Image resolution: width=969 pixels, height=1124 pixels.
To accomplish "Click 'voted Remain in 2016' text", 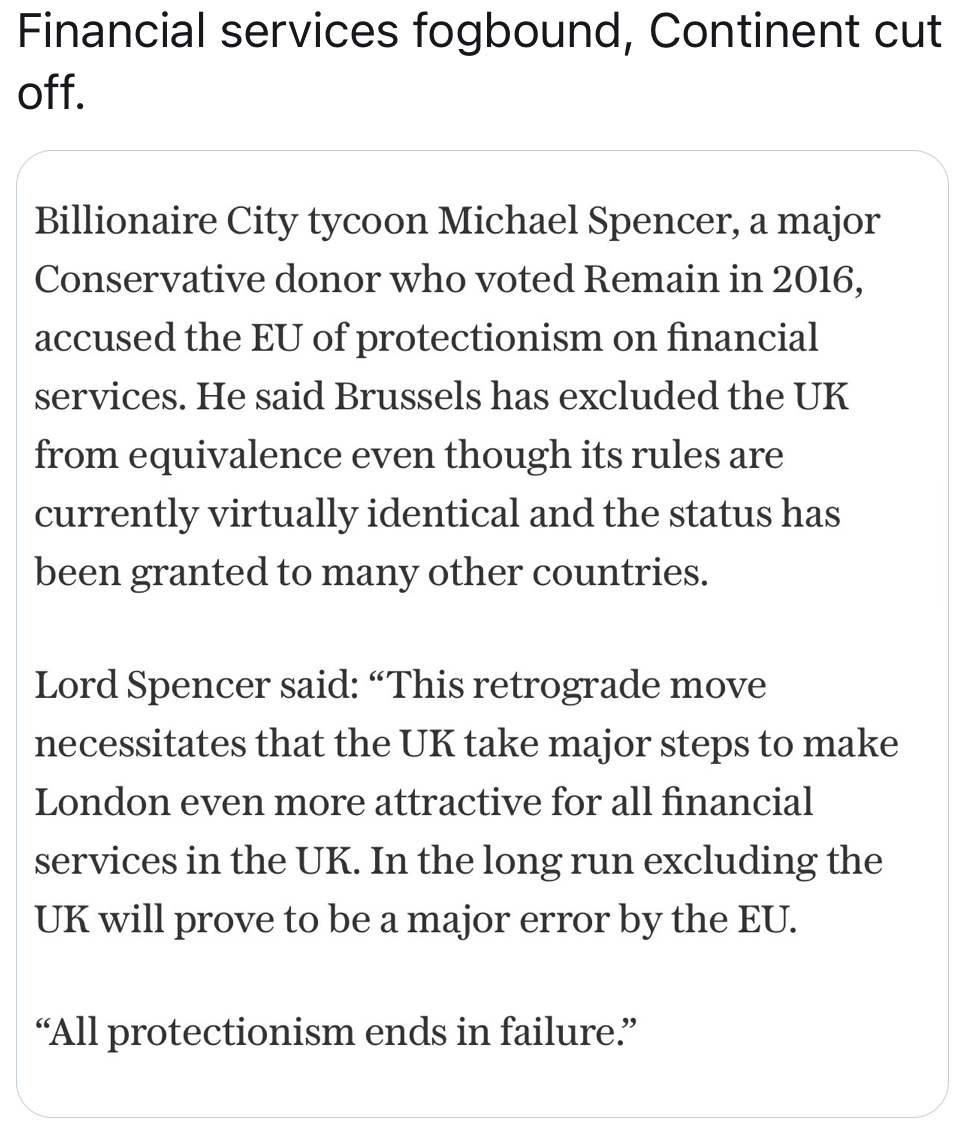I will [x=625, y=280].
